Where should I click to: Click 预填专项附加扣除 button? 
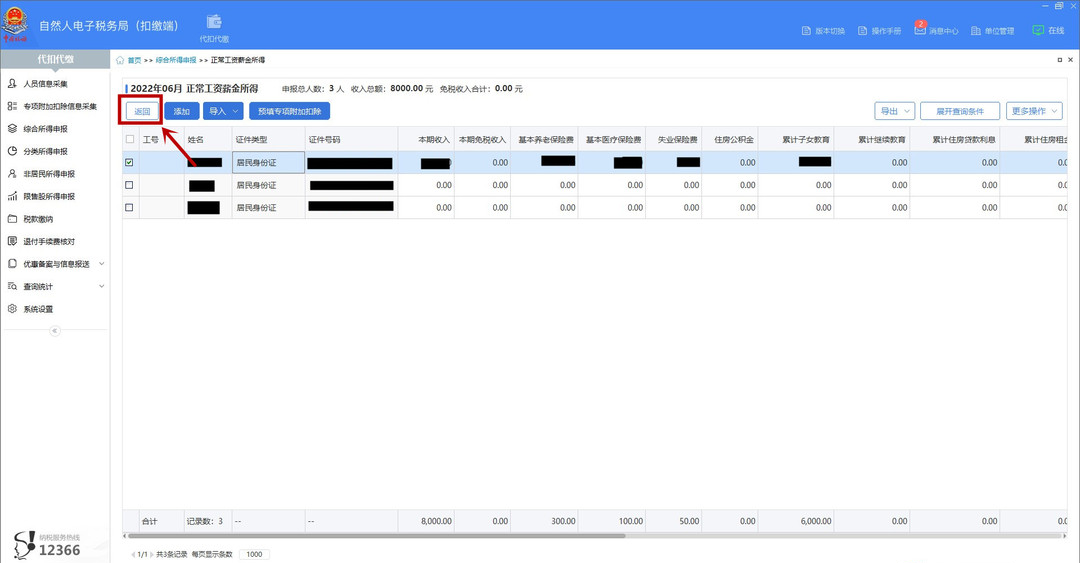click(289, 111)
